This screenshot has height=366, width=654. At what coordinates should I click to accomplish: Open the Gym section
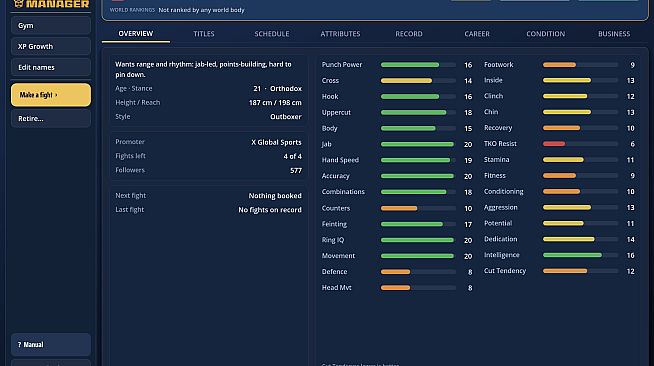tap(51, 25)
